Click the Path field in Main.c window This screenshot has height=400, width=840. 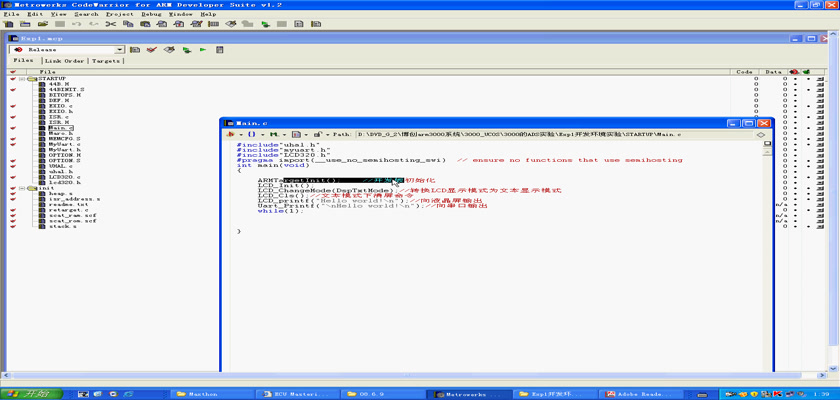pyautogui.click(x=554, y=134)
